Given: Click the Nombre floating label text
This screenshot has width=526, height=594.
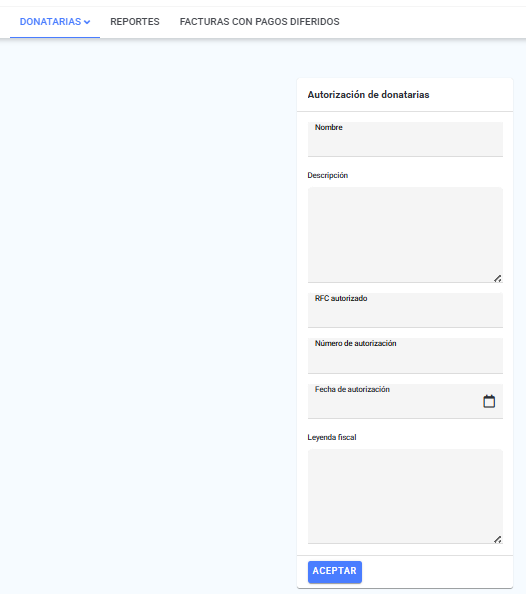Looking at the screenshot, I should 329,128.
